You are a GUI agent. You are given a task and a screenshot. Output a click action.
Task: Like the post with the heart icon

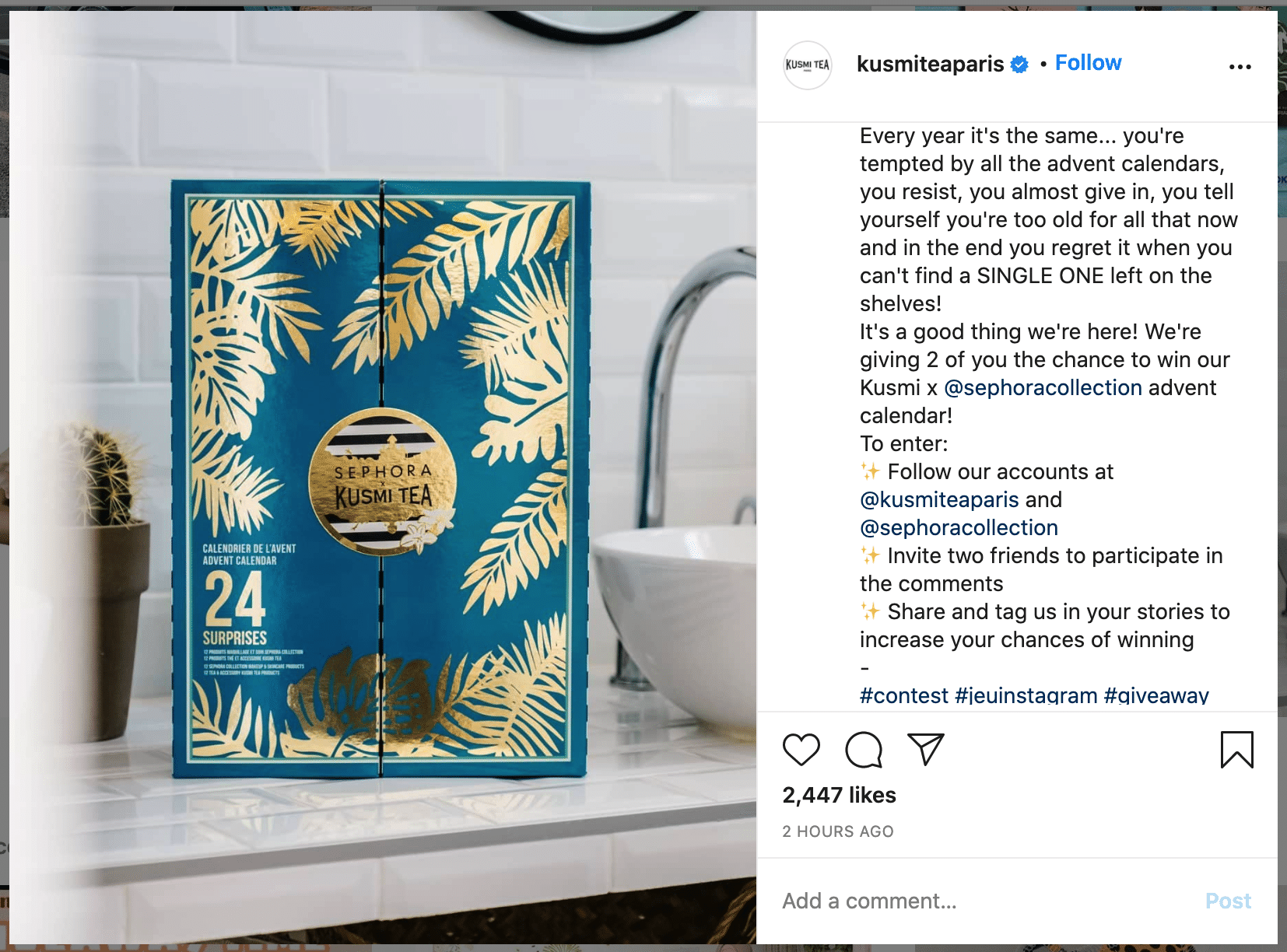tap(801, 750)
